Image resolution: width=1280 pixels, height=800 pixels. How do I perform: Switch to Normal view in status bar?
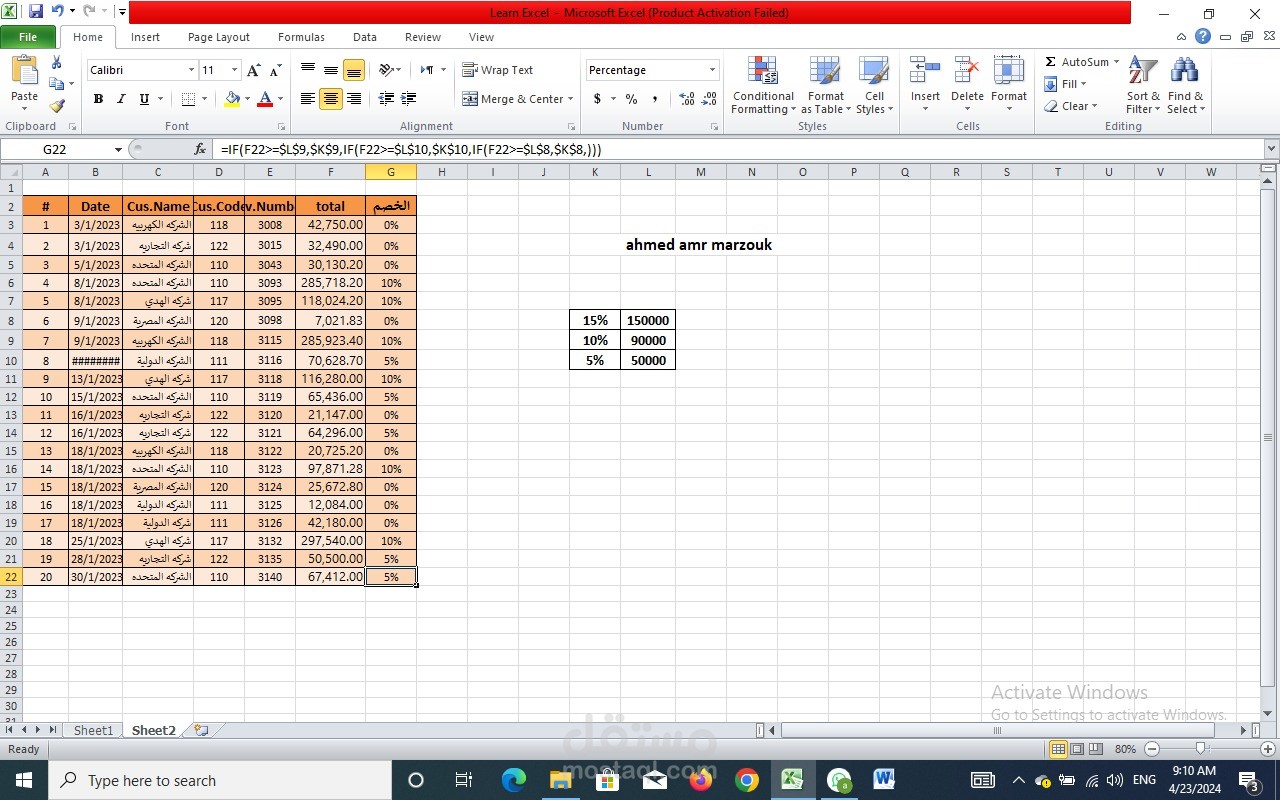tap(1058, 749)
